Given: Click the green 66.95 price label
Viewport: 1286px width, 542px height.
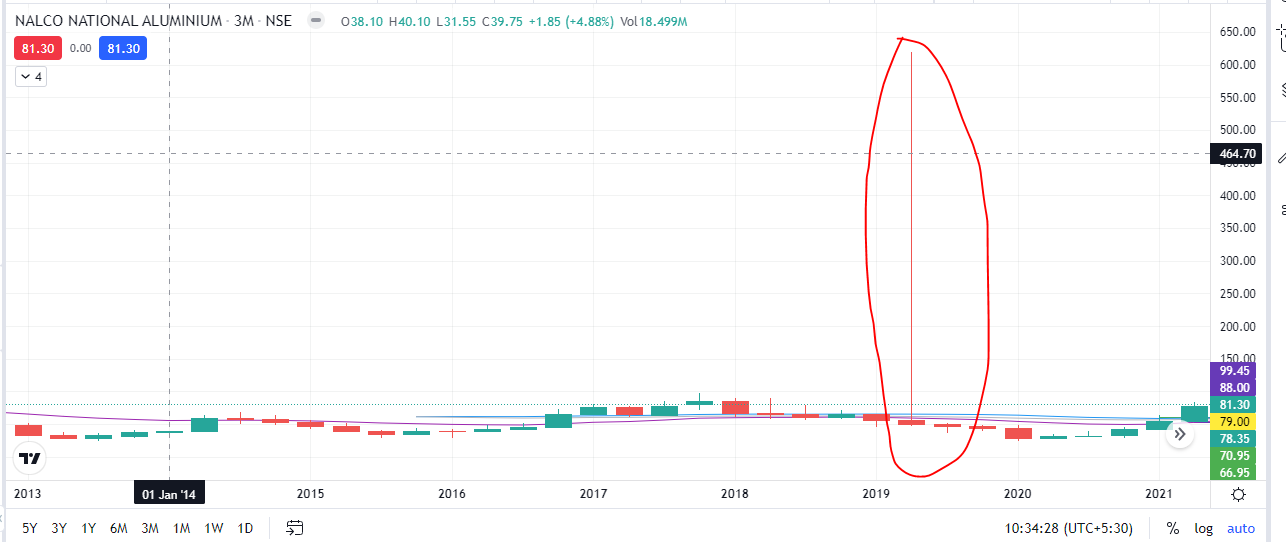Looking at the screenshot, I should (1235, 472).
